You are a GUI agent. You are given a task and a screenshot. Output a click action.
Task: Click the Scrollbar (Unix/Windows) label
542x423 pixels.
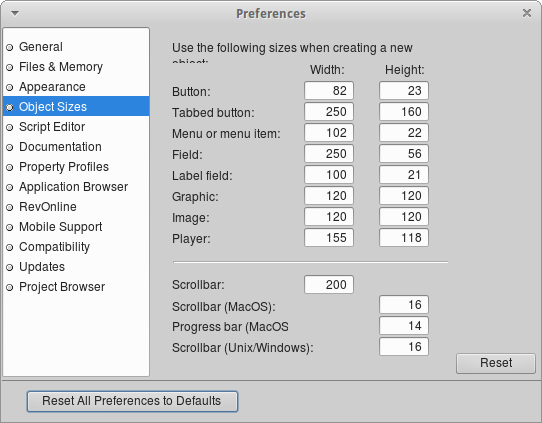pyautogui.click(x=243, y=348)
